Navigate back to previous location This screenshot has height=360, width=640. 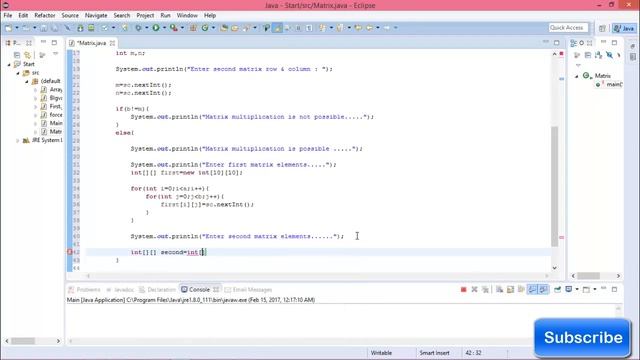[x=369, y=28]
